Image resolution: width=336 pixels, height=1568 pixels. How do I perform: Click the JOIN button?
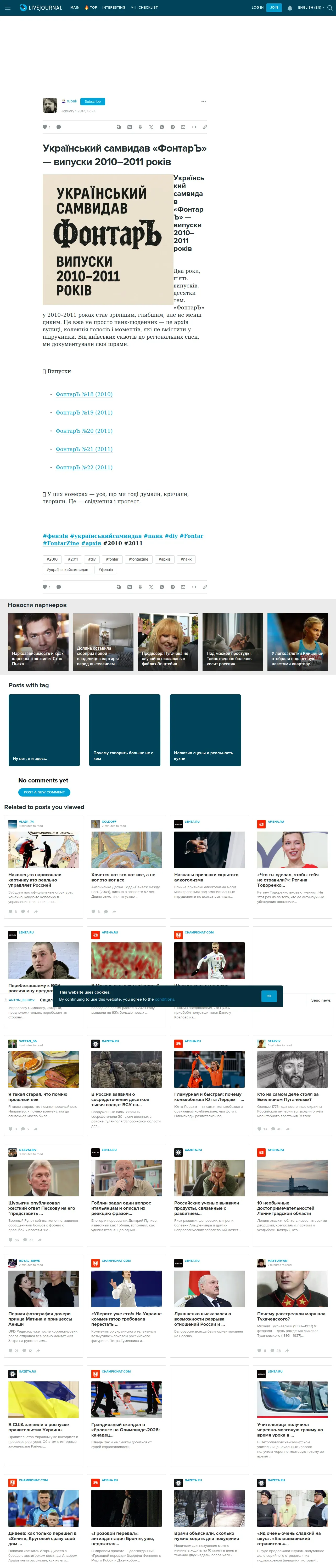274,8
